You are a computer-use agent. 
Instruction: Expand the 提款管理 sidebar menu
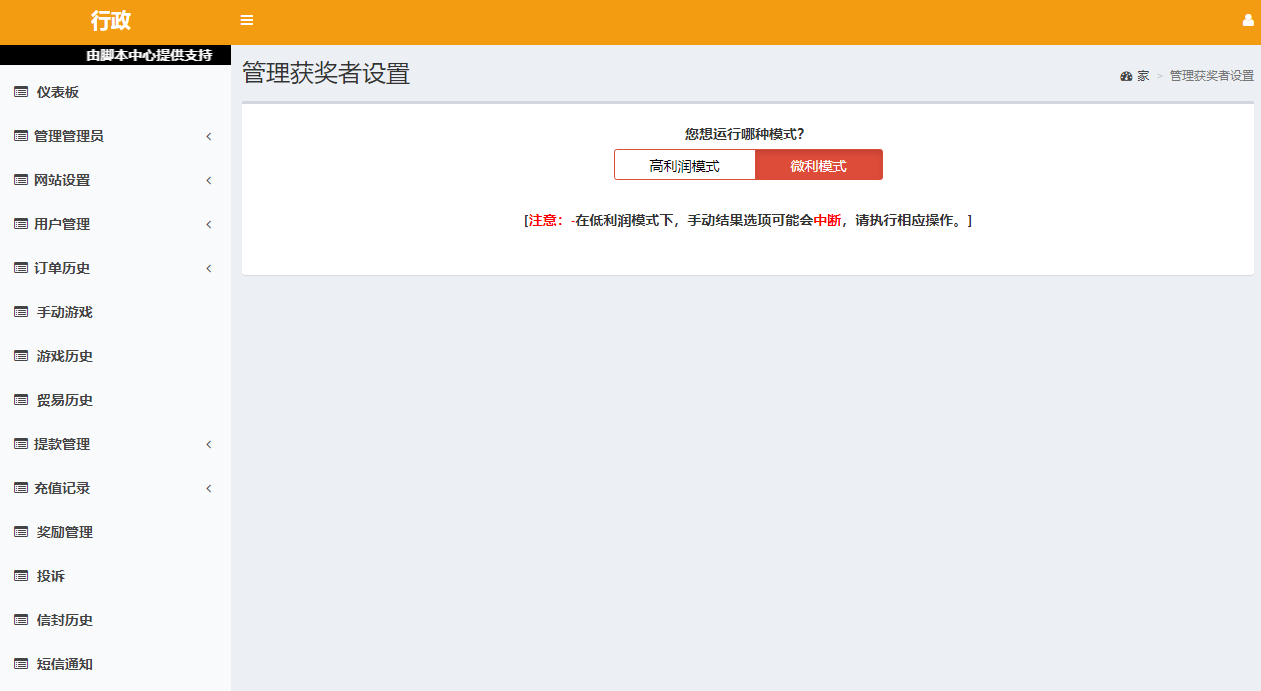click(62, 444)
